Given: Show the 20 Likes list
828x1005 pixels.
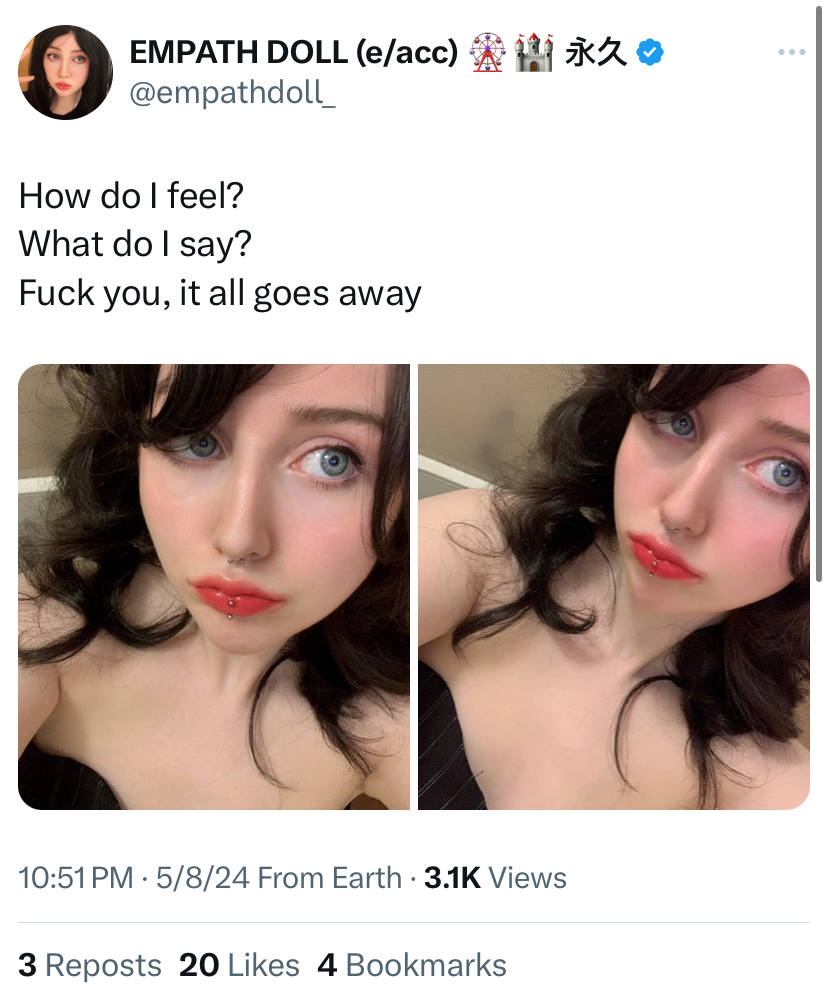Looking at the screenshot, I should pos(239,965).
